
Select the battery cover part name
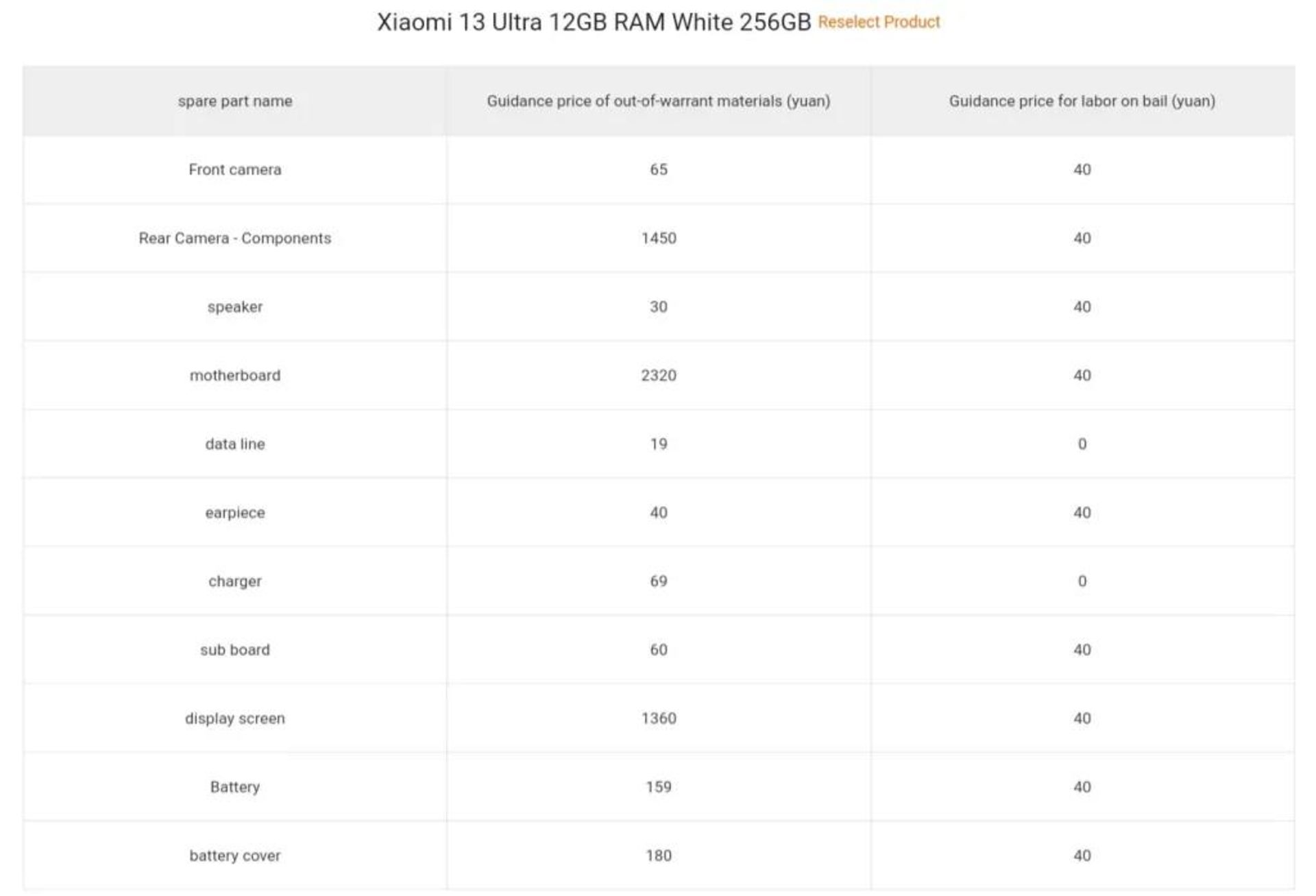point(235,856)
